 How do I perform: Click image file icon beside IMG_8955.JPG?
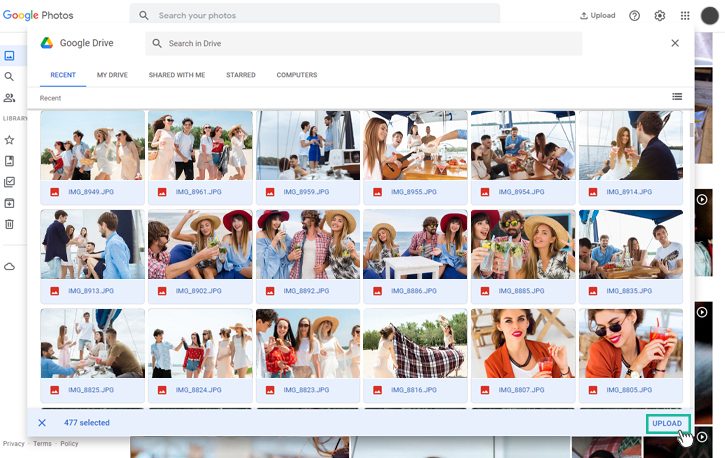tap(377, 192)
